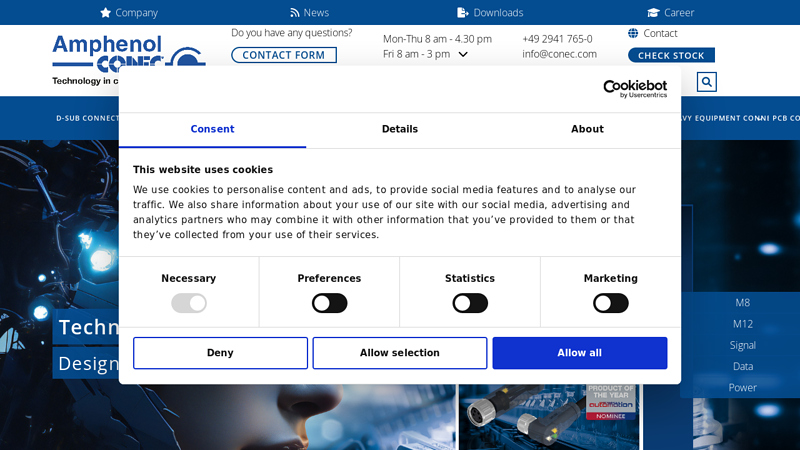Switch to the Consent tab
The image size is (800, 450).
click(x=212, y=130)
